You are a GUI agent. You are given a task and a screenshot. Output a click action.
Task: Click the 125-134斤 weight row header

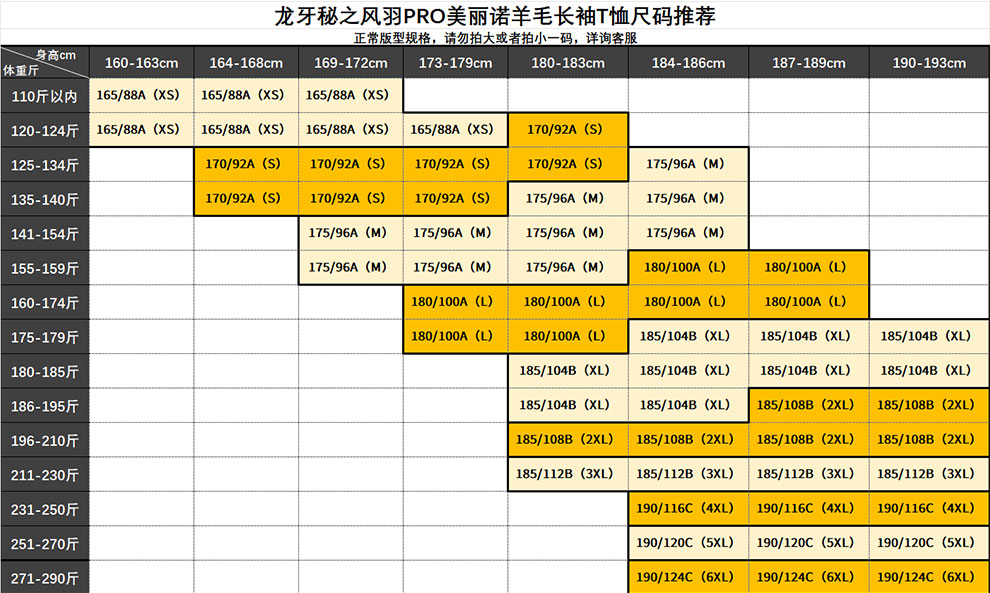tap(45, 165)
